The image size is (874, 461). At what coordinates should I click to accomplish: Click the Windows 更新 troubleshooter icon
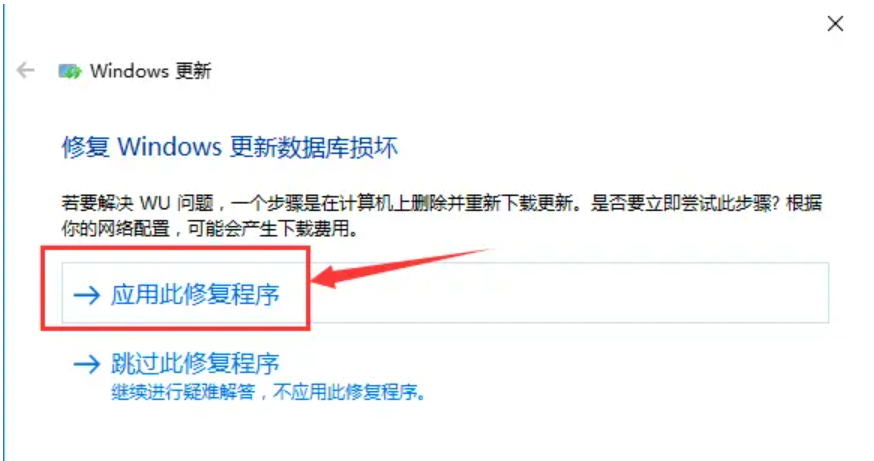[70, 71]
